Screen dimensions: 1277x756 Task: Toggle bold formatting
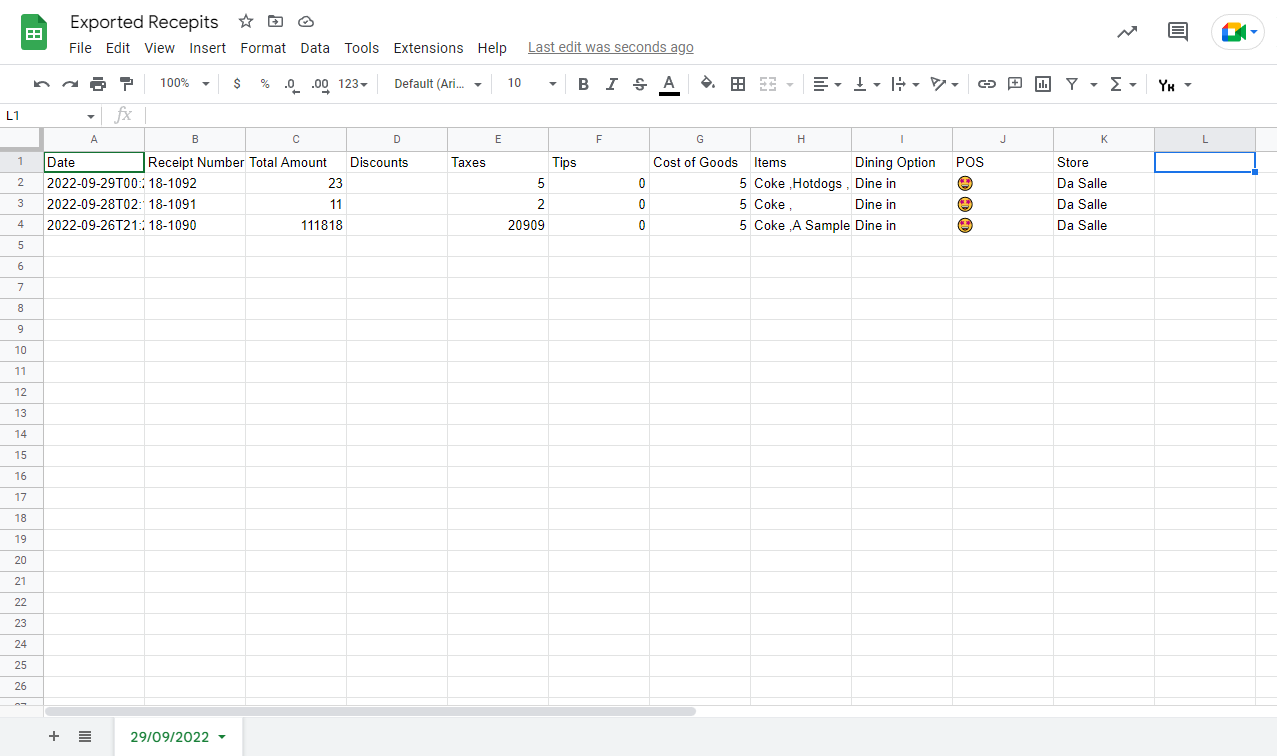tap(583, 84)
